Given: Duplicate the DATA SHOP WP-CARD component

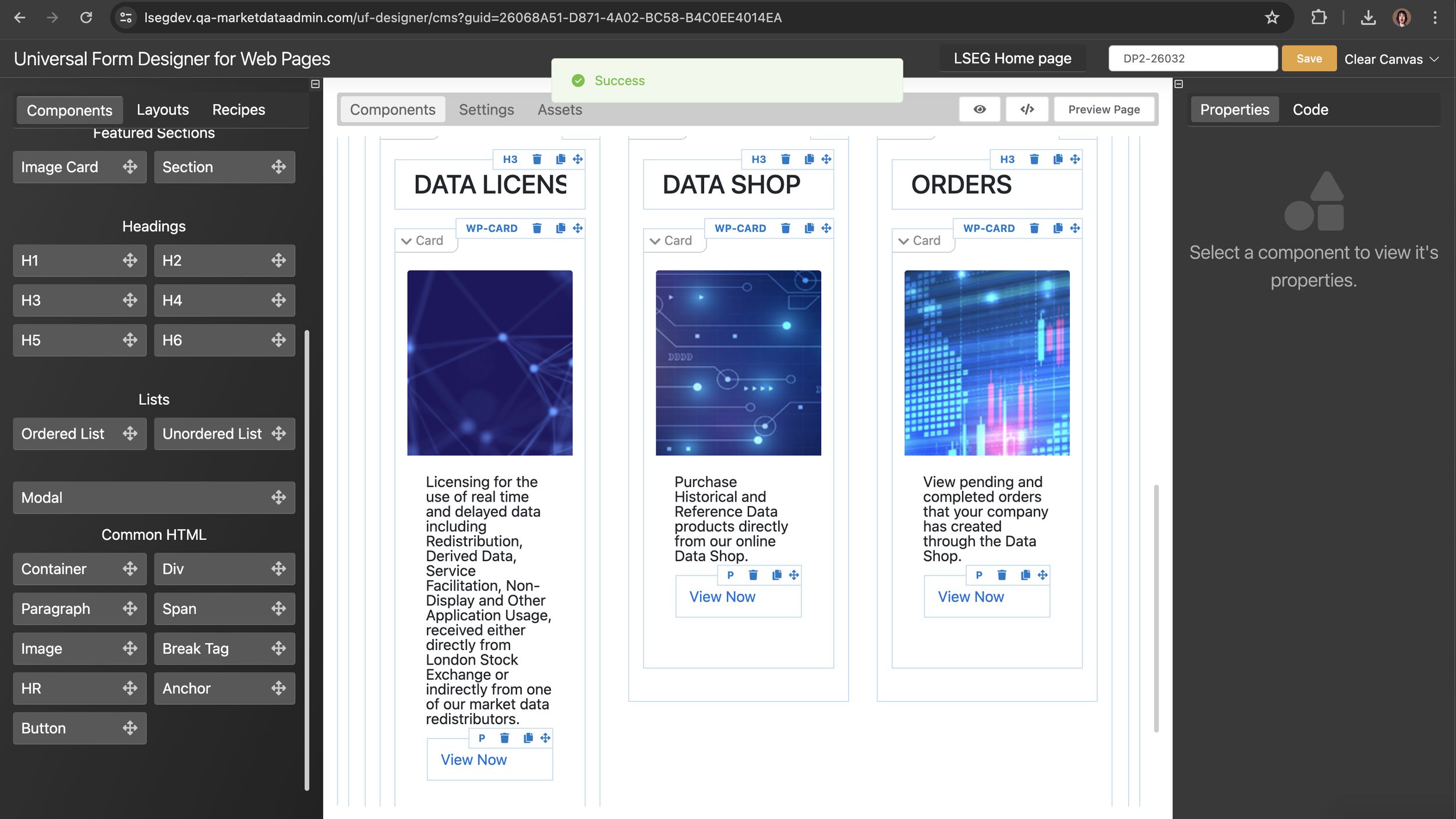Looking at the screenshot, I should pyautogui.click(x=809, y=228).
